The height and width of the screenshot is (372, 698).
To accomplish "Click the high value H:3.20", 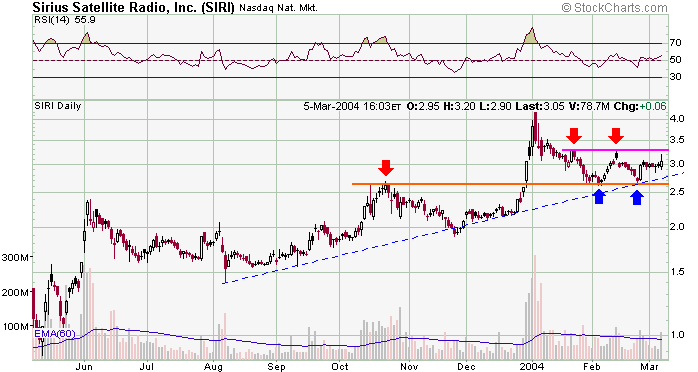I will pyautogui.click(x=459, y=106).
